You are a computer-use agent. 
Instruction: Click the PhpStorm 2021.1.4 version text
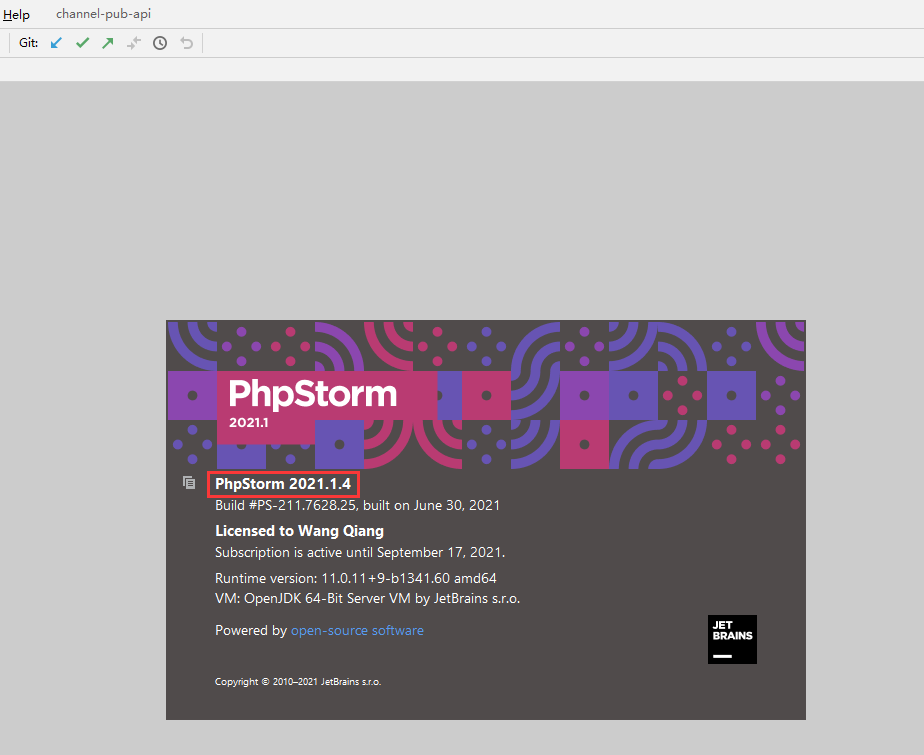tap(283, 484)
